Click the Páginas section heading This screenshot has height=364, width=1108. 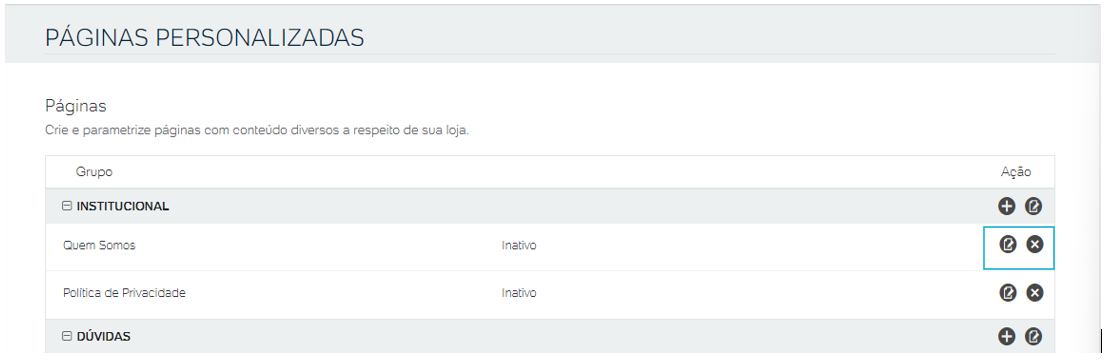(76, 107)
